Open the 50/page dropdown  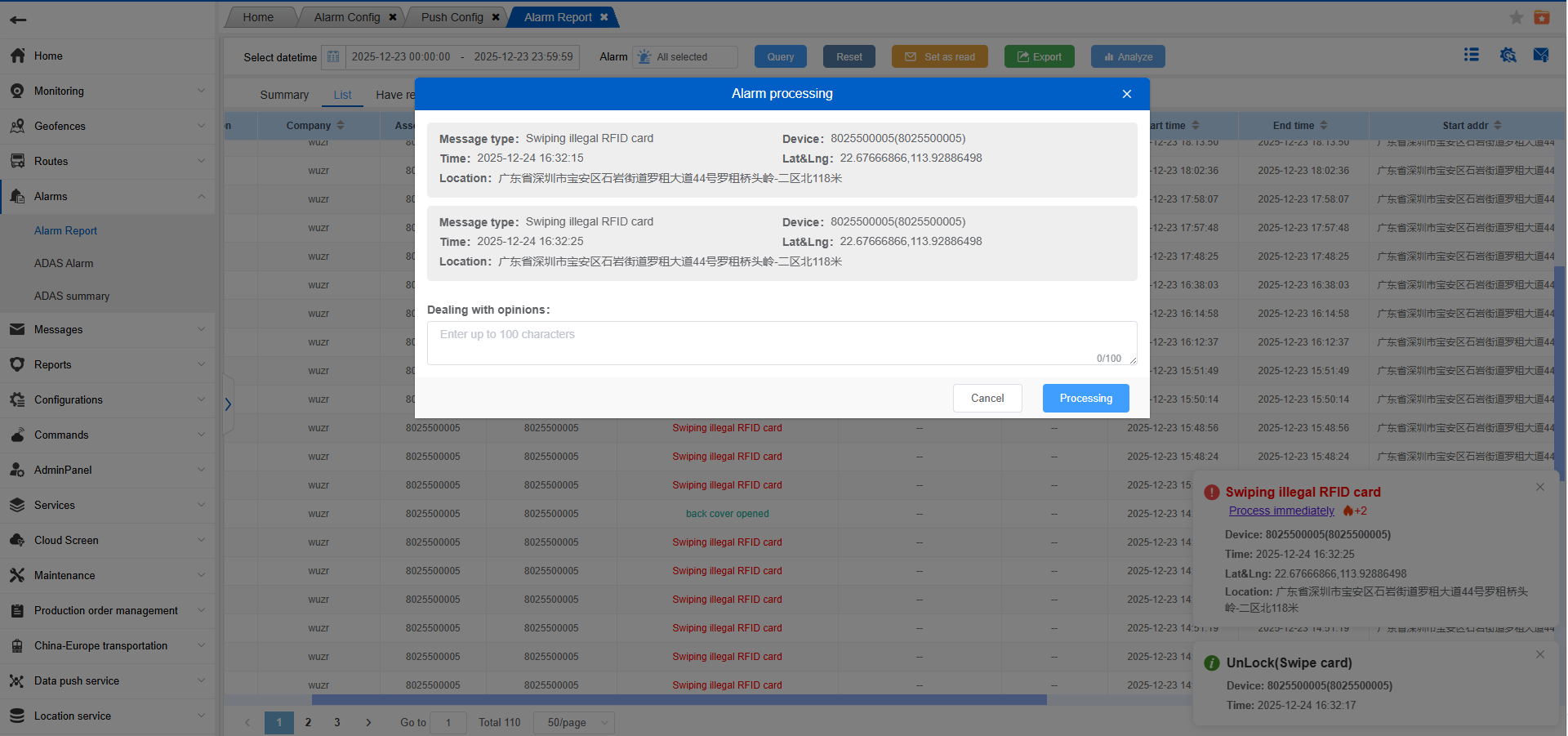click(574, 722)
